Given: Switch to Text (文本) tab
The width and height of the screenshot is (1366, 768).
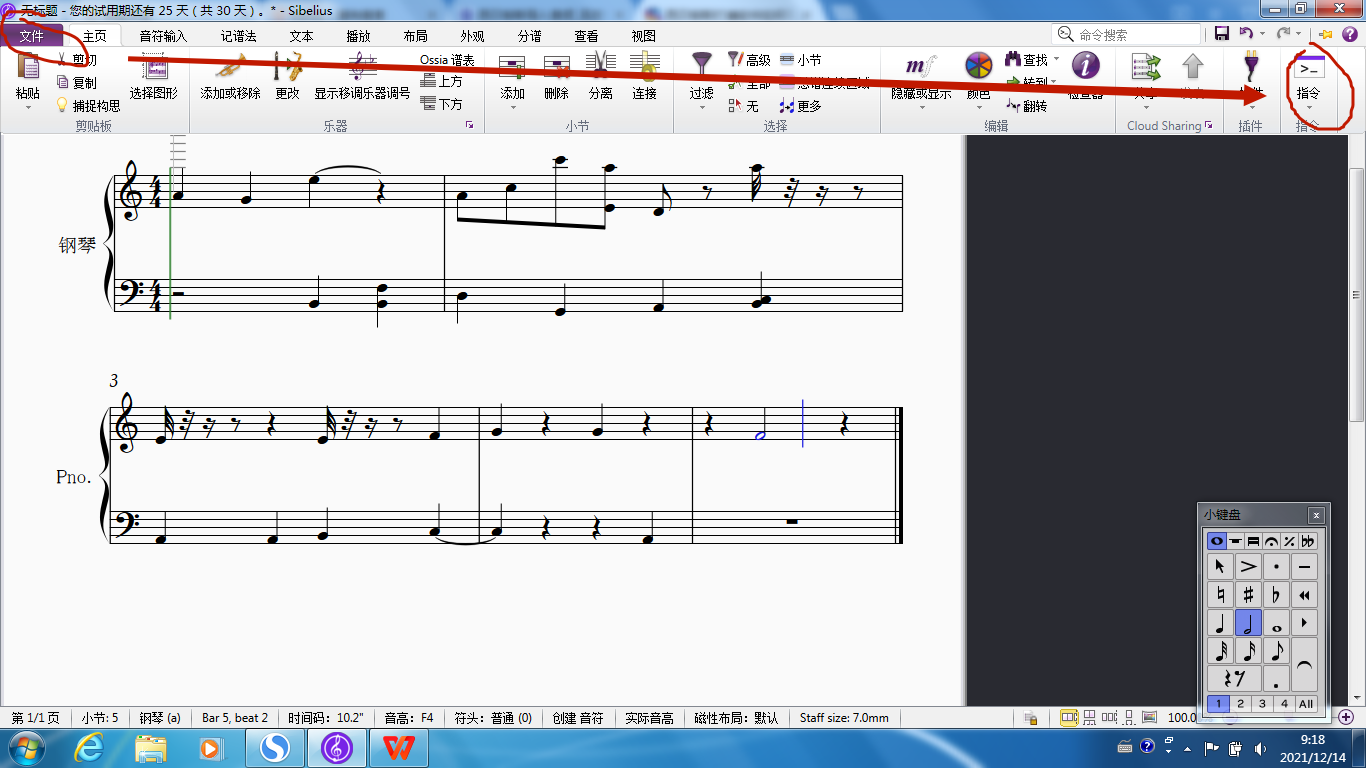Looking at the screenshot, I should click(301, 35).
